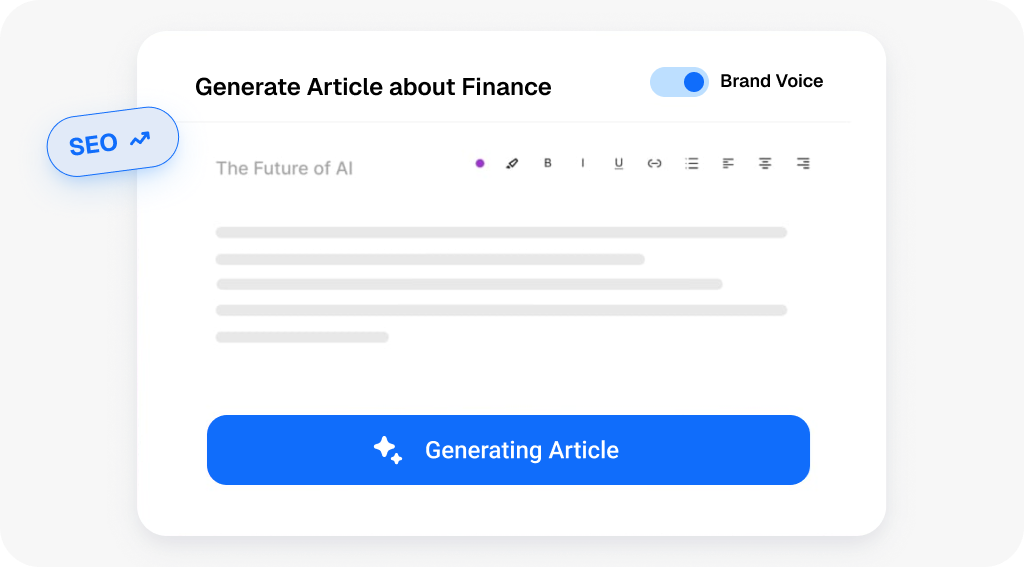1024x567 pixels.
Task: Insert a bulleted list
Action: (x=691, y=163)
